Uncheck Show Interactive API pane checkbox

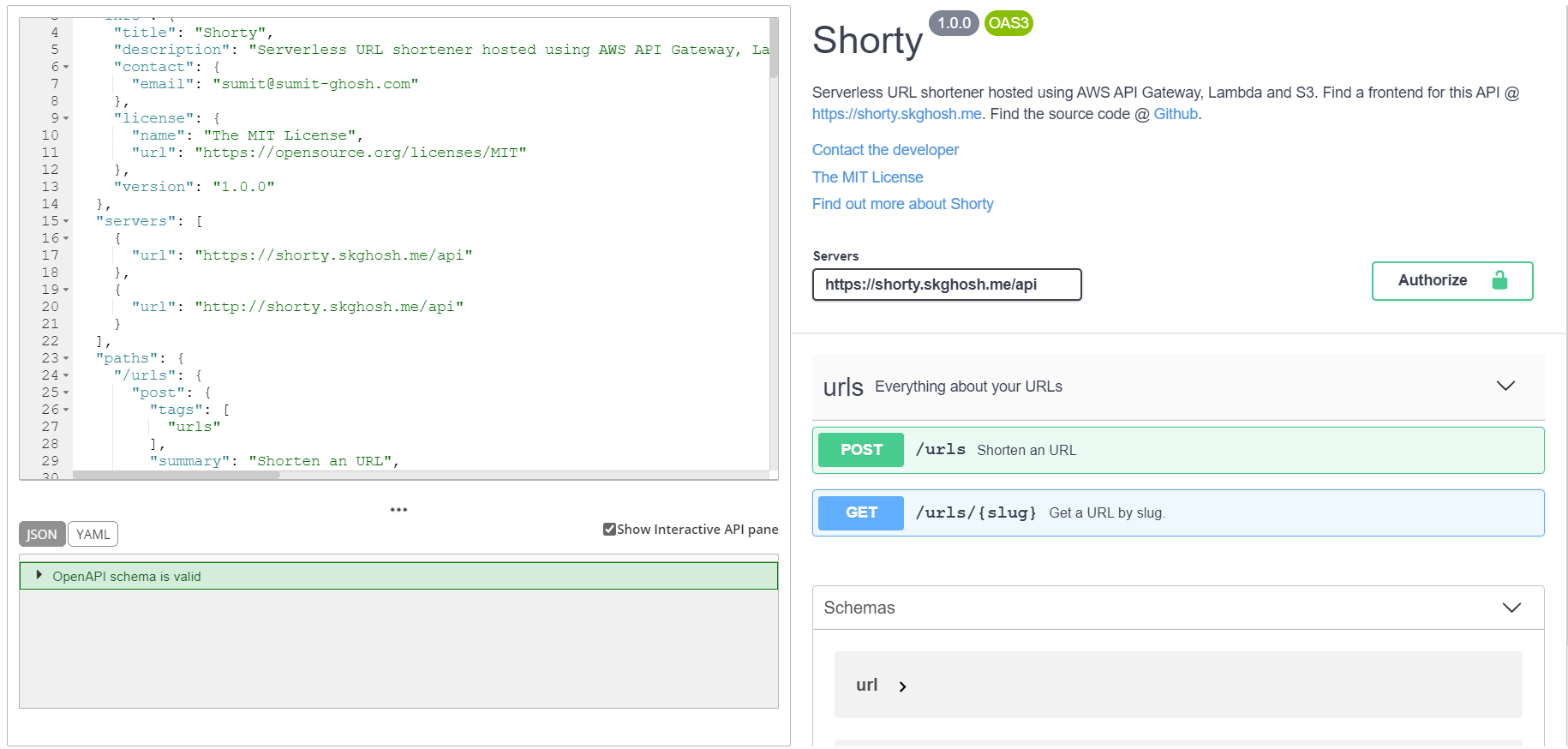tap(609, 530)
